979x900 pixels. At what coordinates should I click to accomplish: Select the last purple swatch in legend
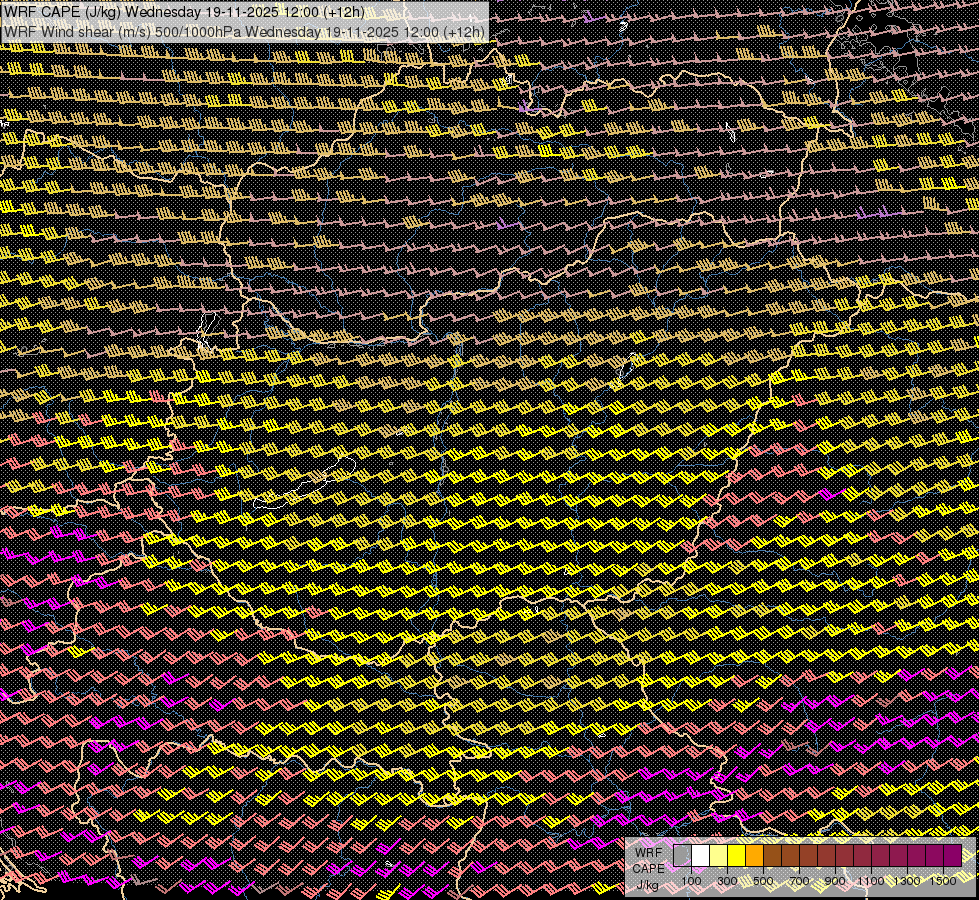pyautogui.click(x=952, y=856)
